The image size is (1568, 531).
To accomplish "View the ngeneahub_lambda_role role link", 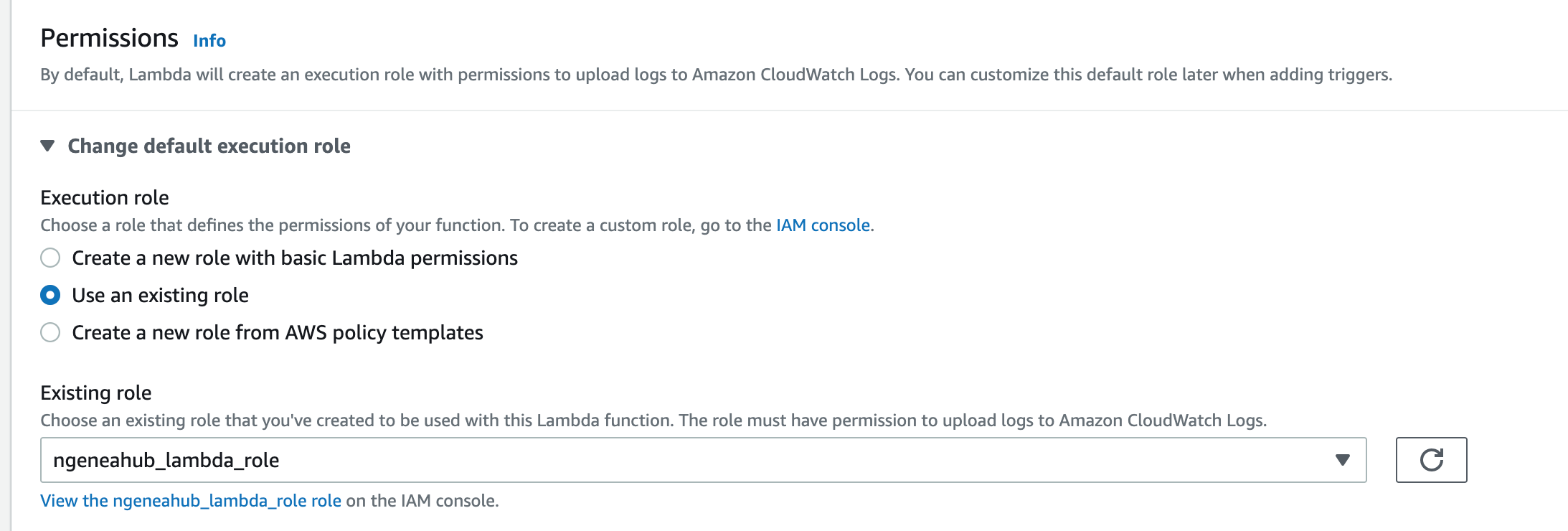I will pos(191,501).
